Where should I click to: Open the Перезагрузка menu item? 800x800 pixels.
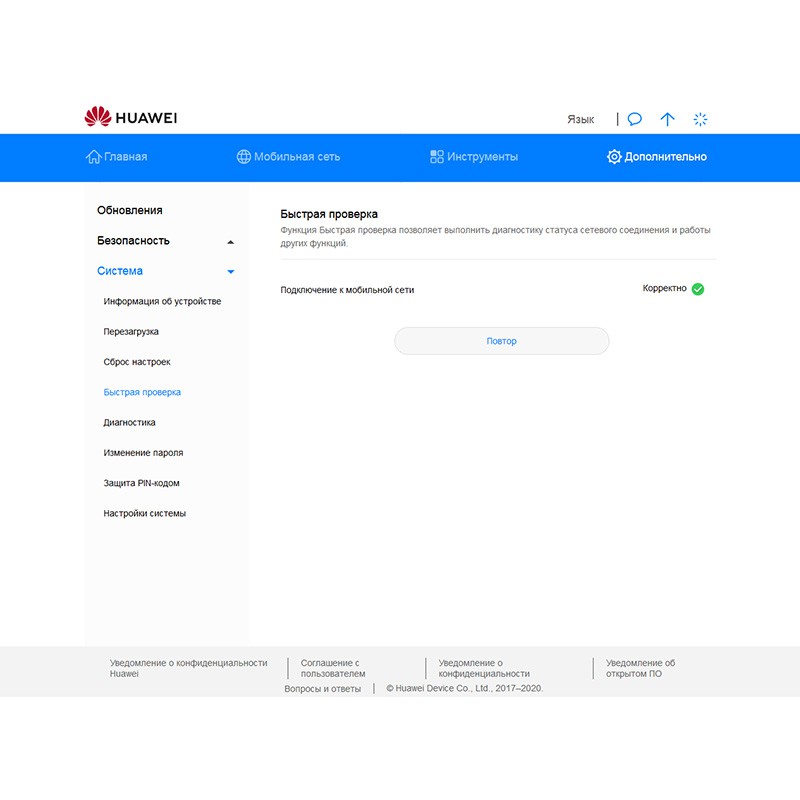click(131, 332)
